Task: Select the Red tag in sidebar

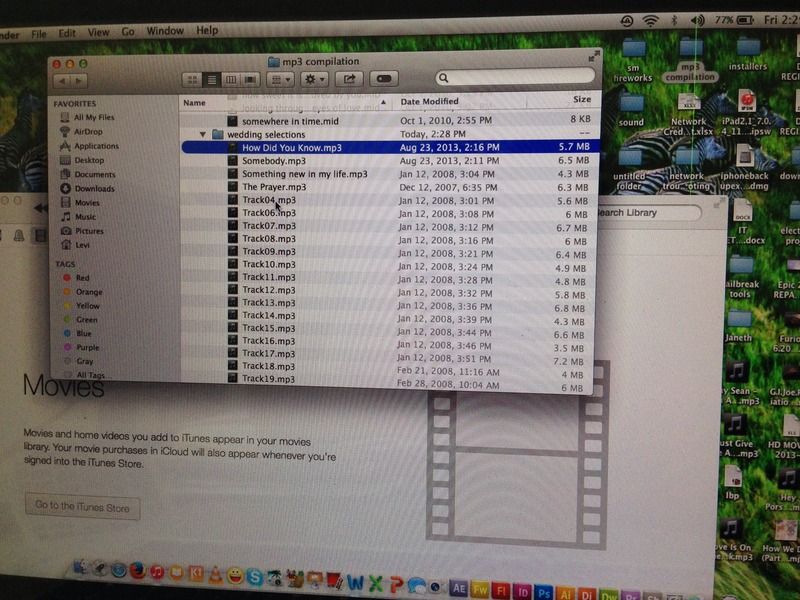Action: (82, 278)
